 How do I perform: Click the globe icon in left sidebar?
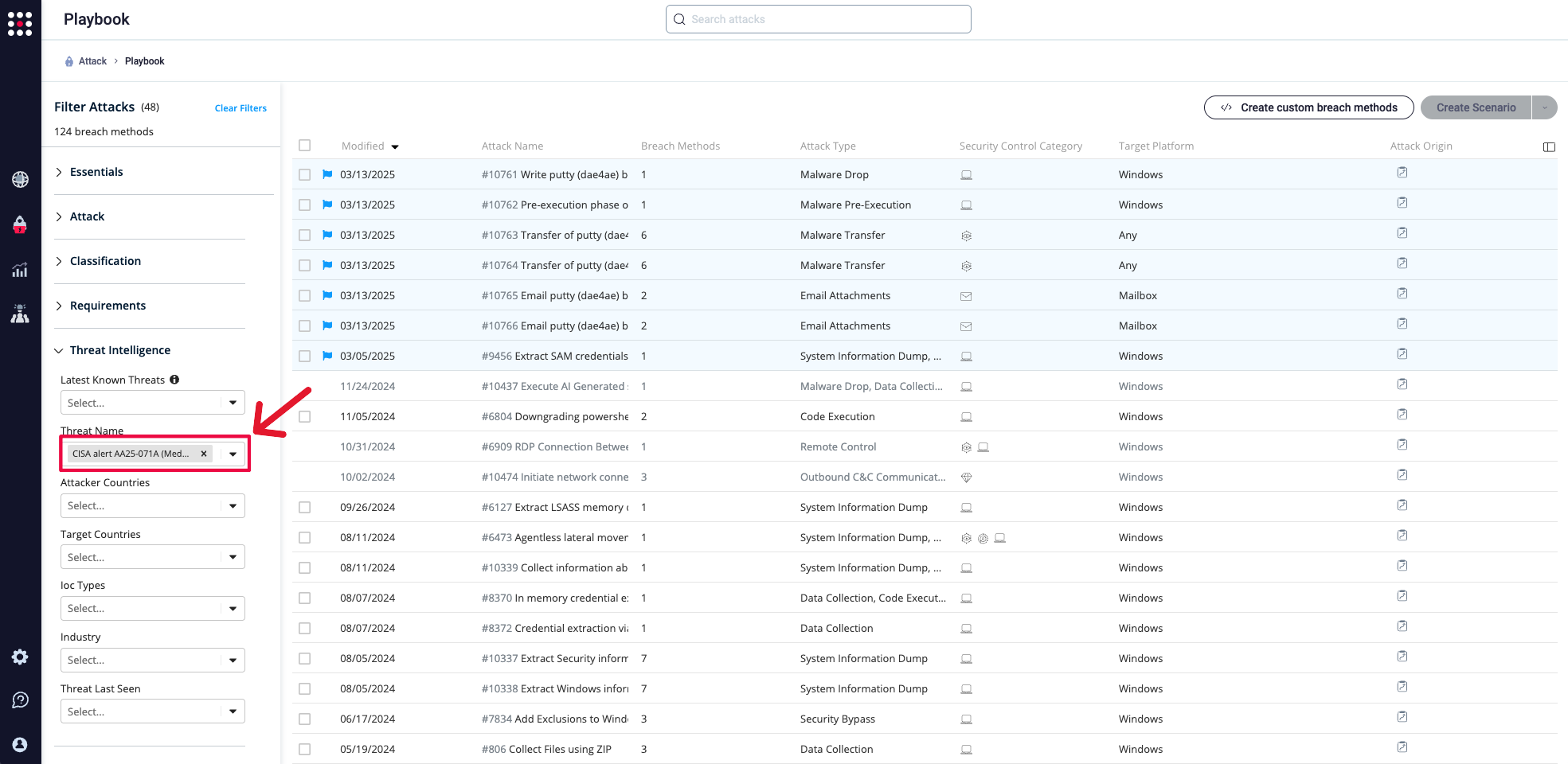coord(20,180)
